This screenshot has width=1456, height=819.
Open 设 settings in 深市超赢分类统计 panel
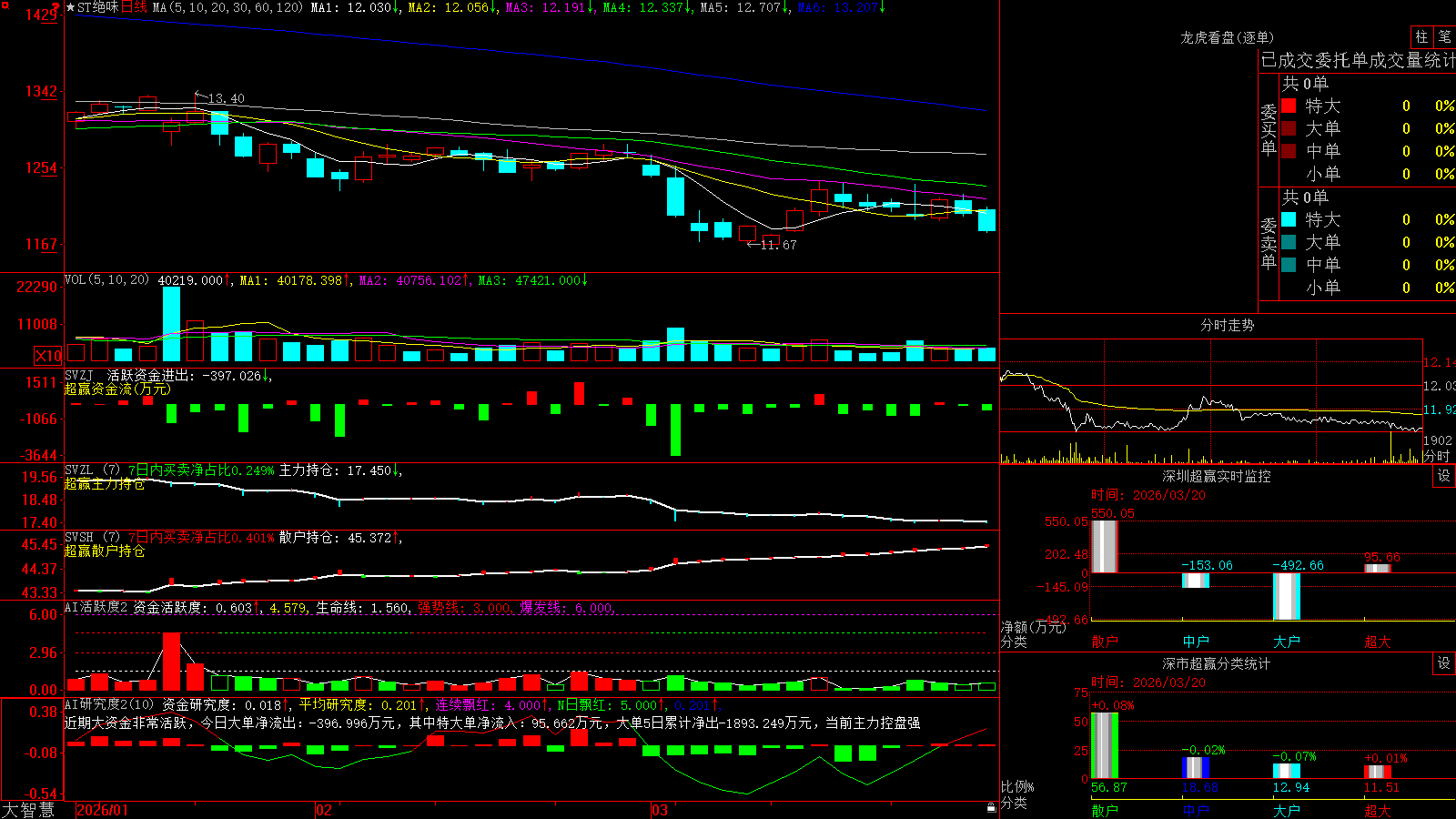pos(1444,663)
